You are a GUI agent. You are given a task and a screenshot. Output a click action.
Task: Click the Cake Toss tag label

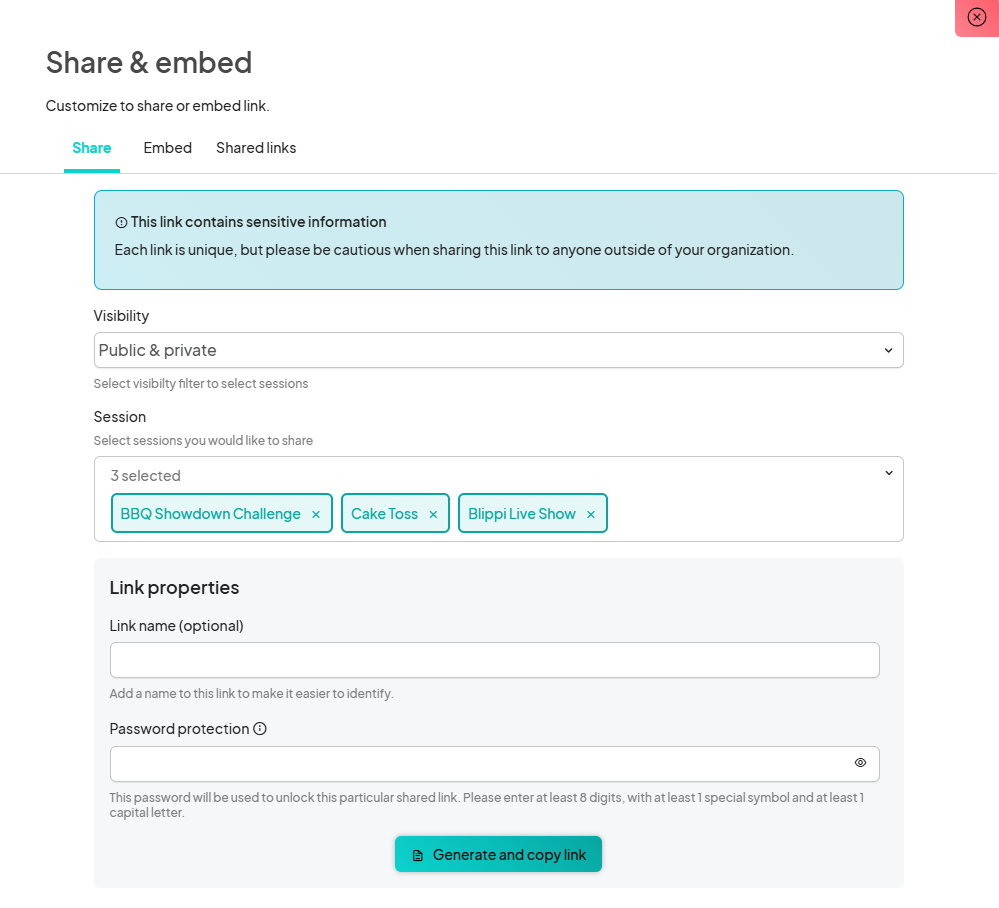pyautogui.click(x=384, y=514)
